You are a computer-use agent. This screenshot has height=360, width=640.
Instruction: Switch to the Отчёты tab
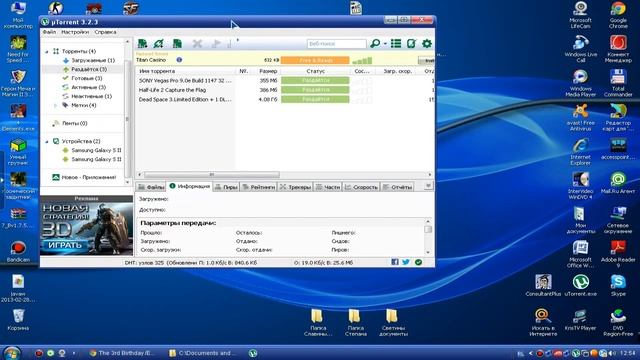(397, 187)
